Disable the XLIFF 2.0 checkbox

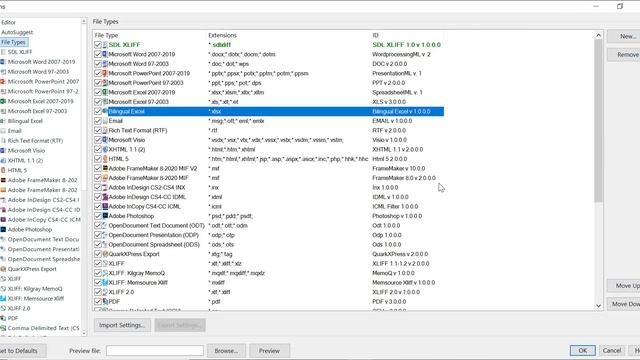98,292
